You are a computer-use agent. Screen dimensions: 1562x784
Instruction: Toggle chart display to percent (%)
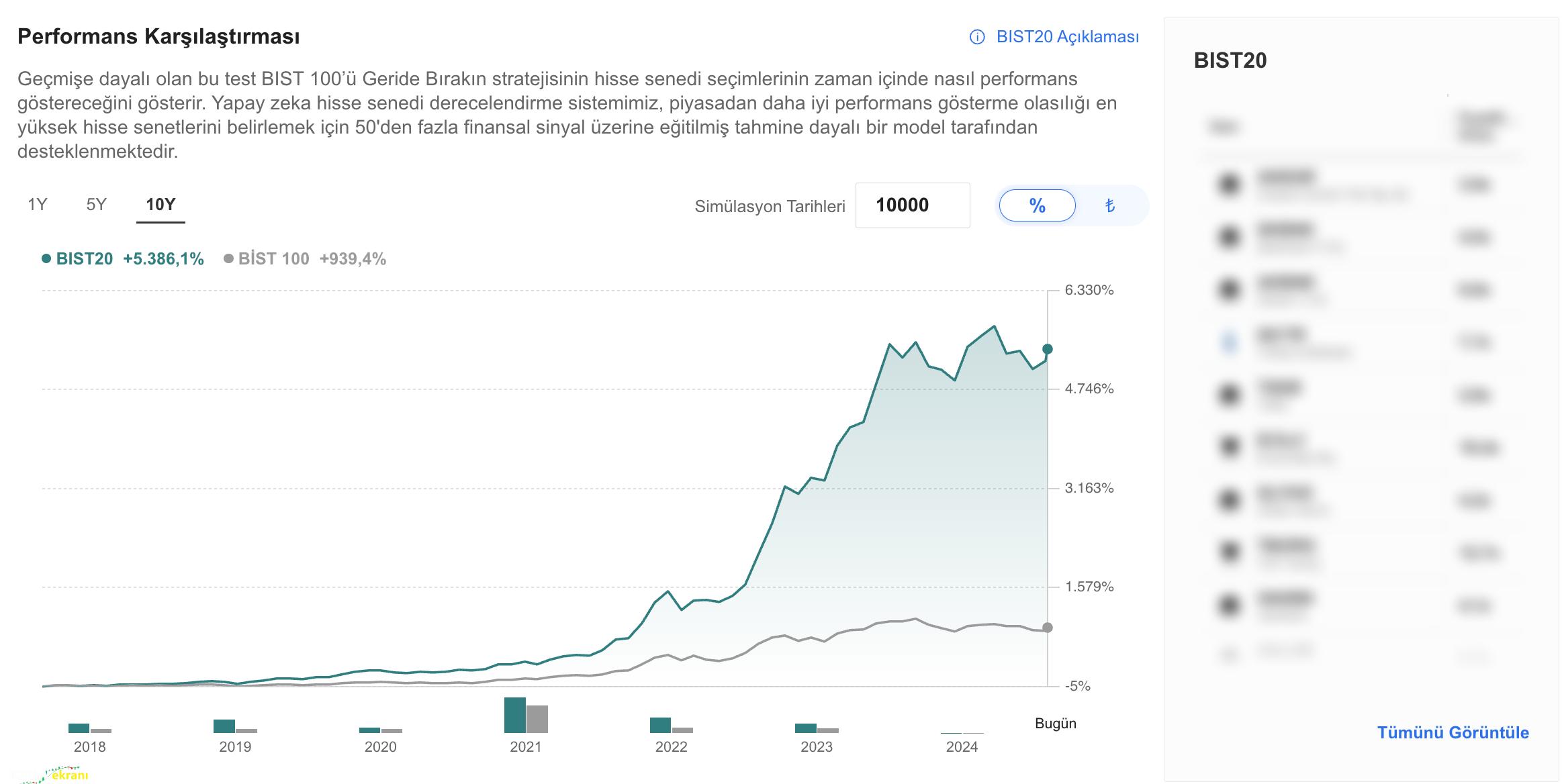pos(1037,205)
